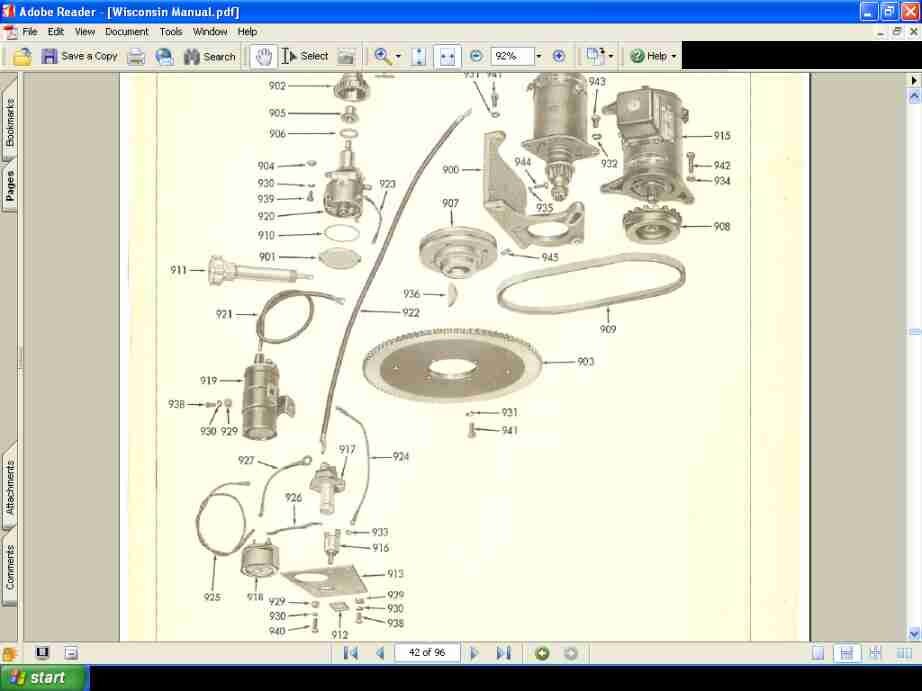
Task: Open the Search panel
Action: (208, 56)
